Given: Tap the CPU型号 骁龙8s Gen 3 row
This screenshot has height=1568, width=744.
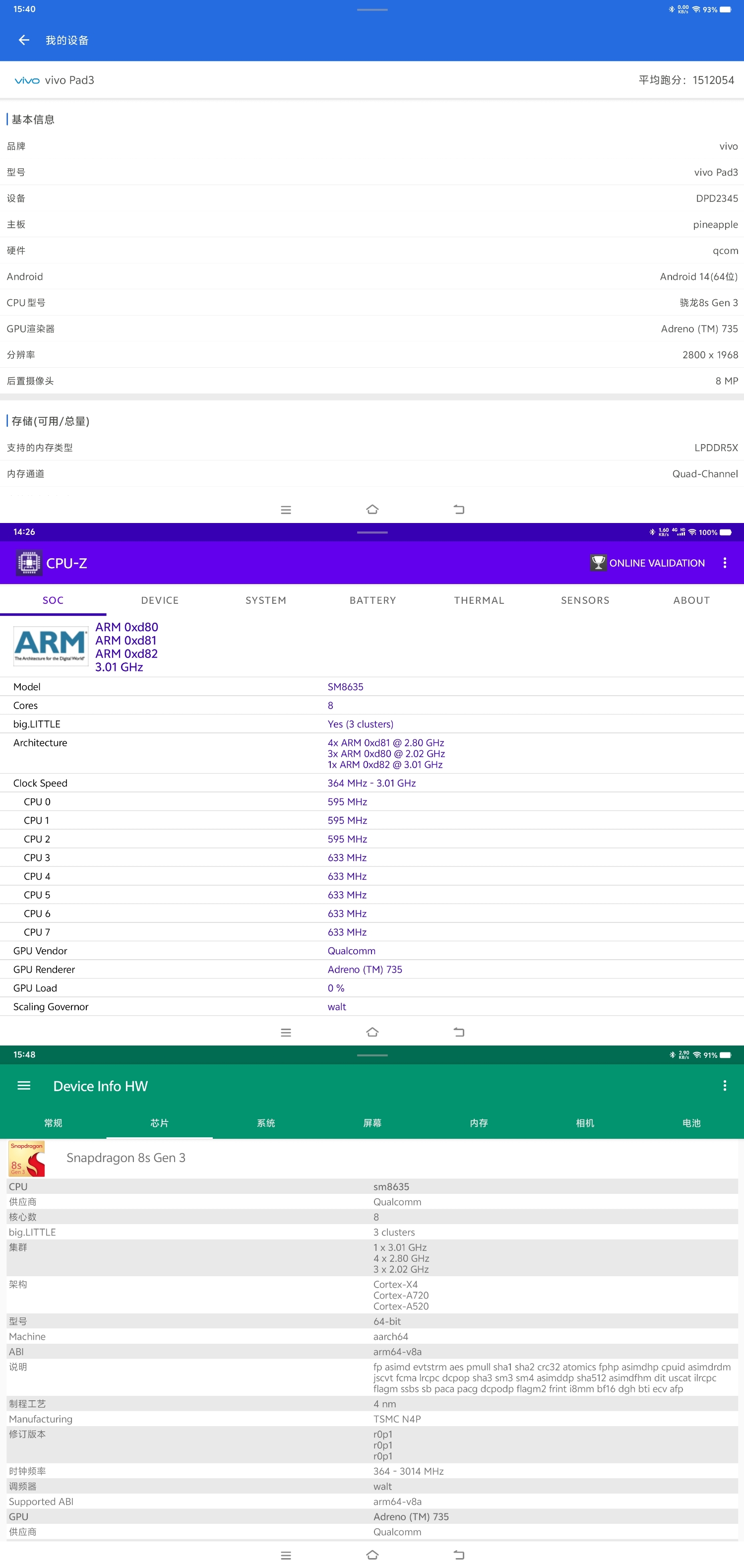Looking at the screenshot, I should tap(372, 303).
